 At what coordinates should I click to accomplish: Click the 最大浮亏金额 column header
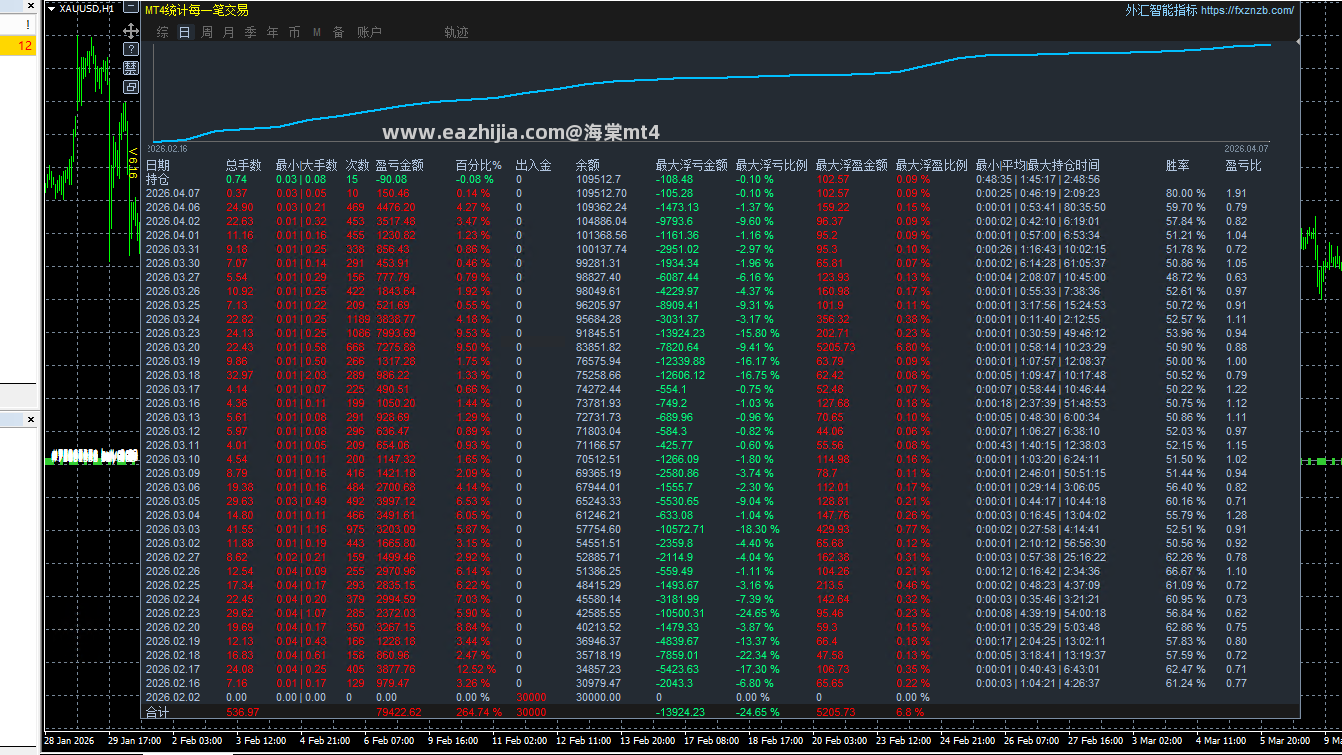click(x=692, y=165)
